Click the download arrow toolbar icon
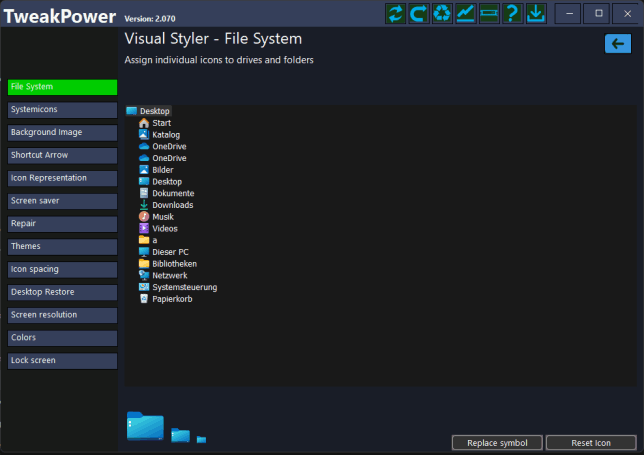Viewport: 644px width, 455px height. click(x=535, y=14)
